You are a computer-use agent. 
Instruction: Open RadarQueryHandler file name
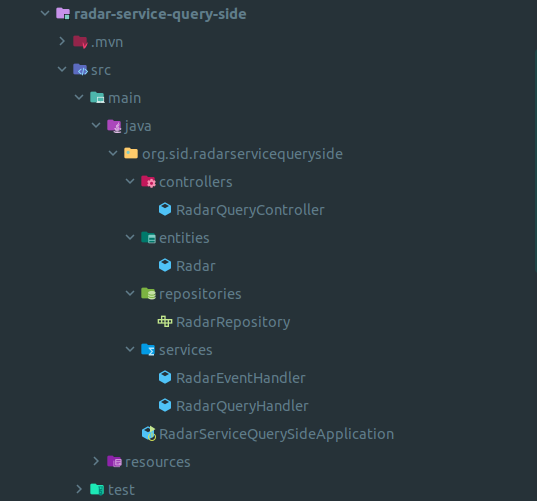pos(242,406)
